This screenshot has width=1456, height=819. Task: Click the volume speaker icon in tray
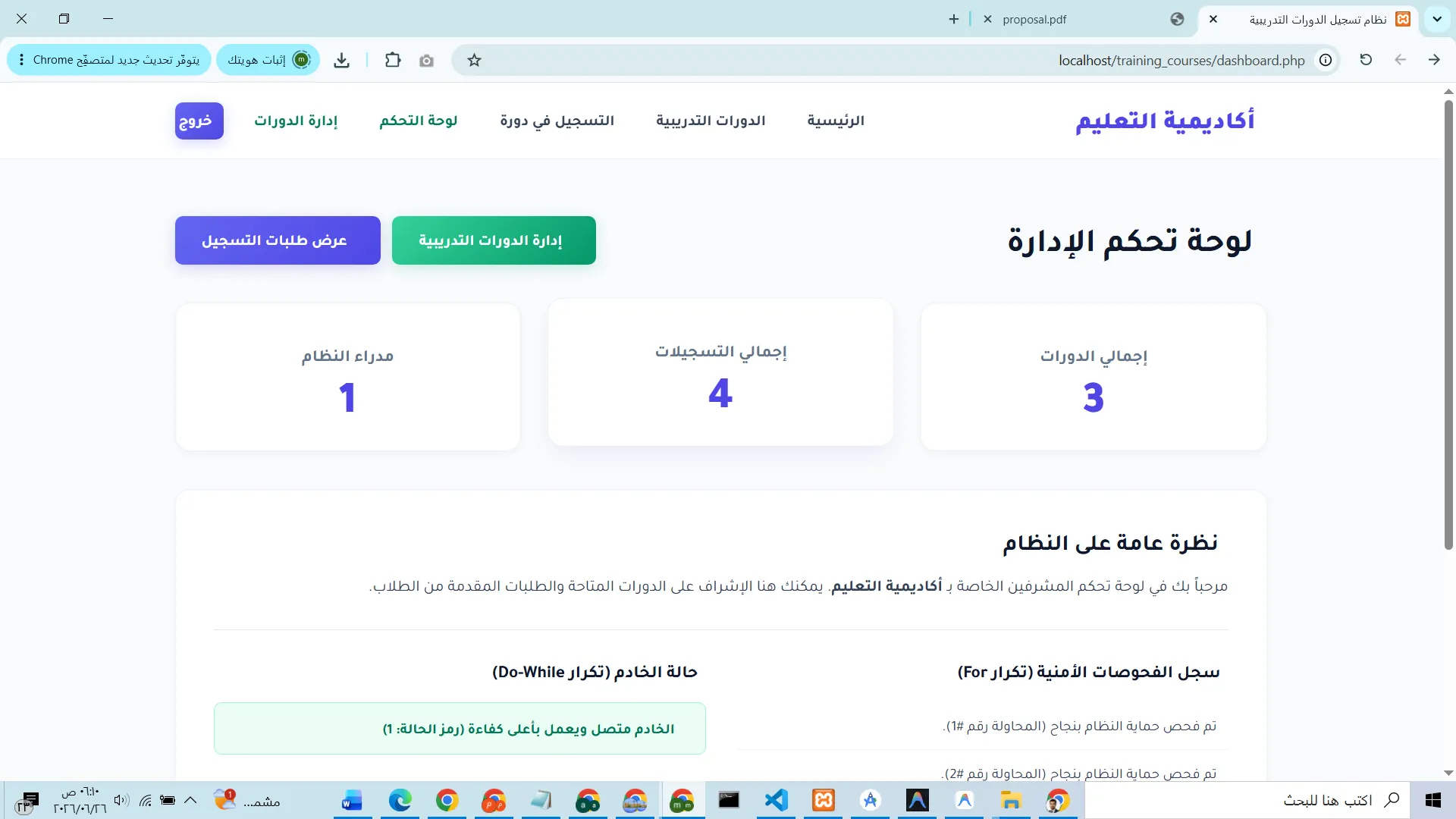coord(121,800)
